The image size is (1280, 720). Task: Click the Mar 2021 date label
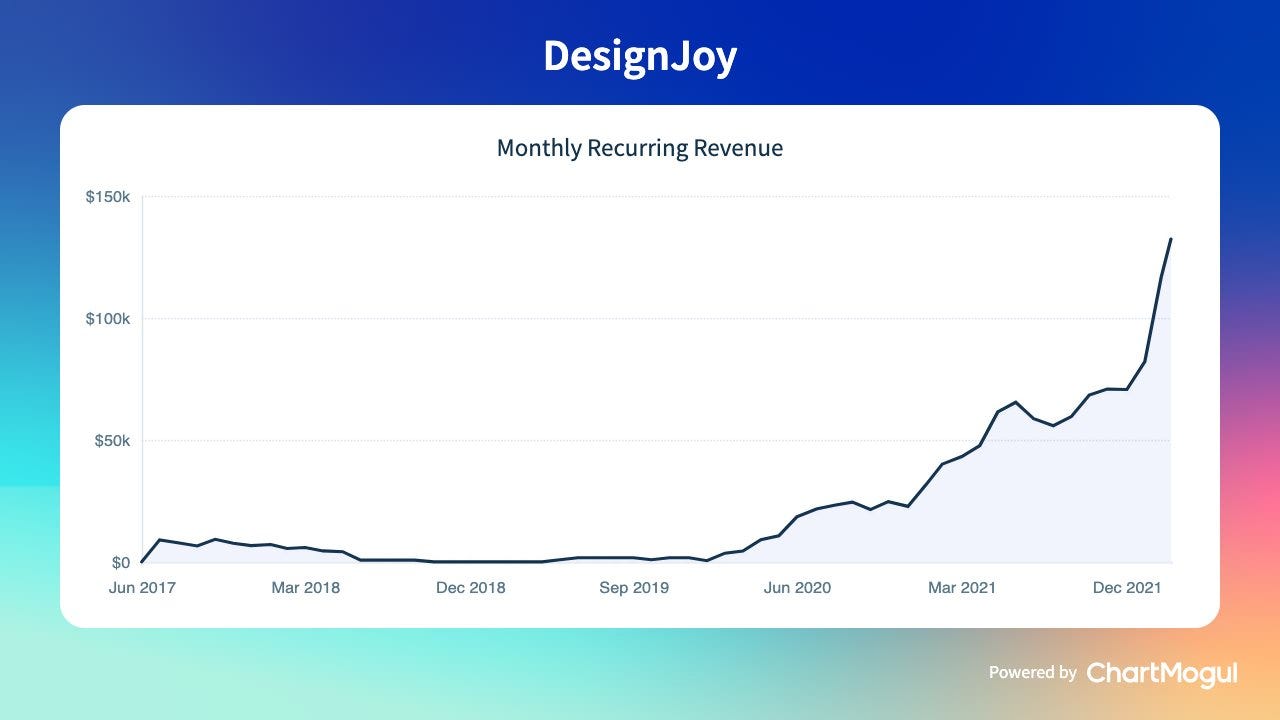tap(962, 588)
